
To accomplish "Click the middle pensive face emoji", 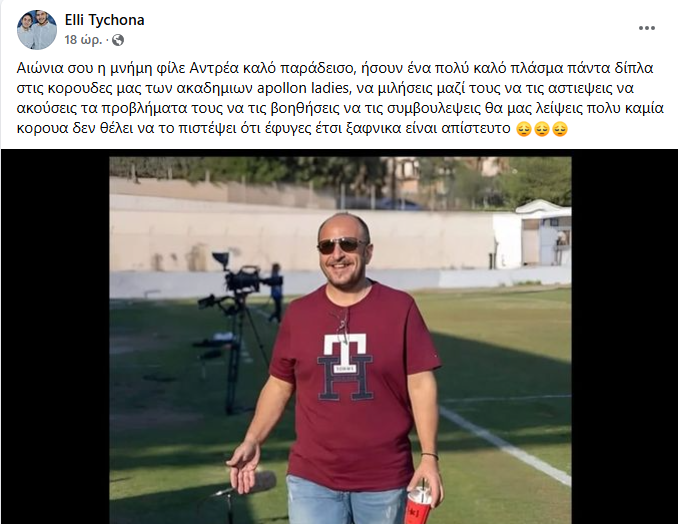I will tap(542, 129).
